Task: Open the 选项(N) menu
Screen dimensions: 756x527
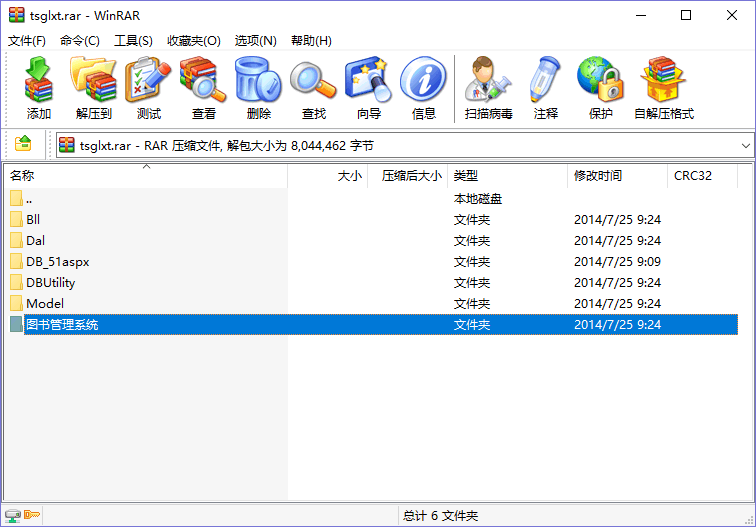Action: [x=256, y=41]
